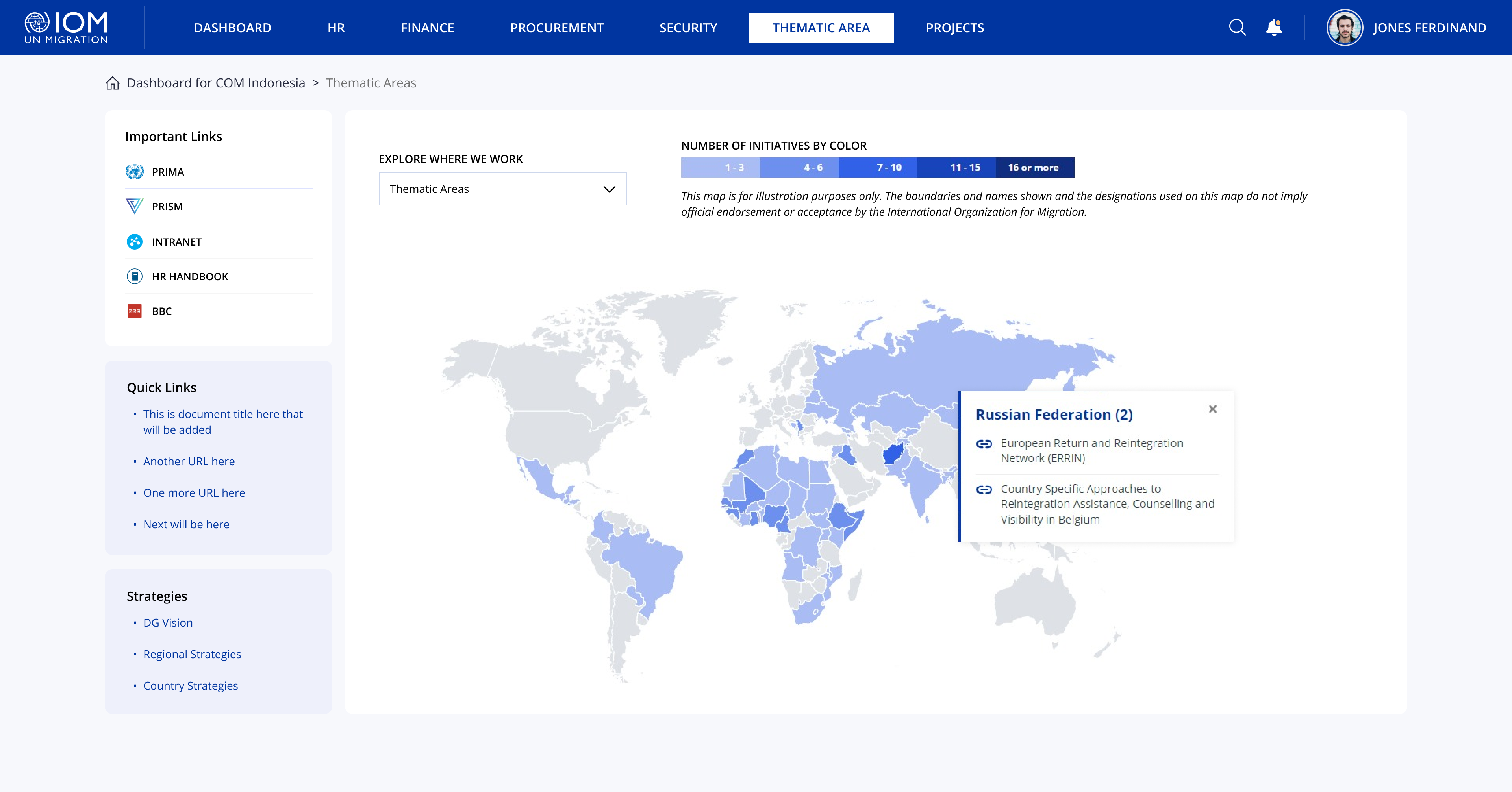This screenshot has width=1512, height=792.
Task: Click the search magnifier icon
Action: click(1237, 28)
